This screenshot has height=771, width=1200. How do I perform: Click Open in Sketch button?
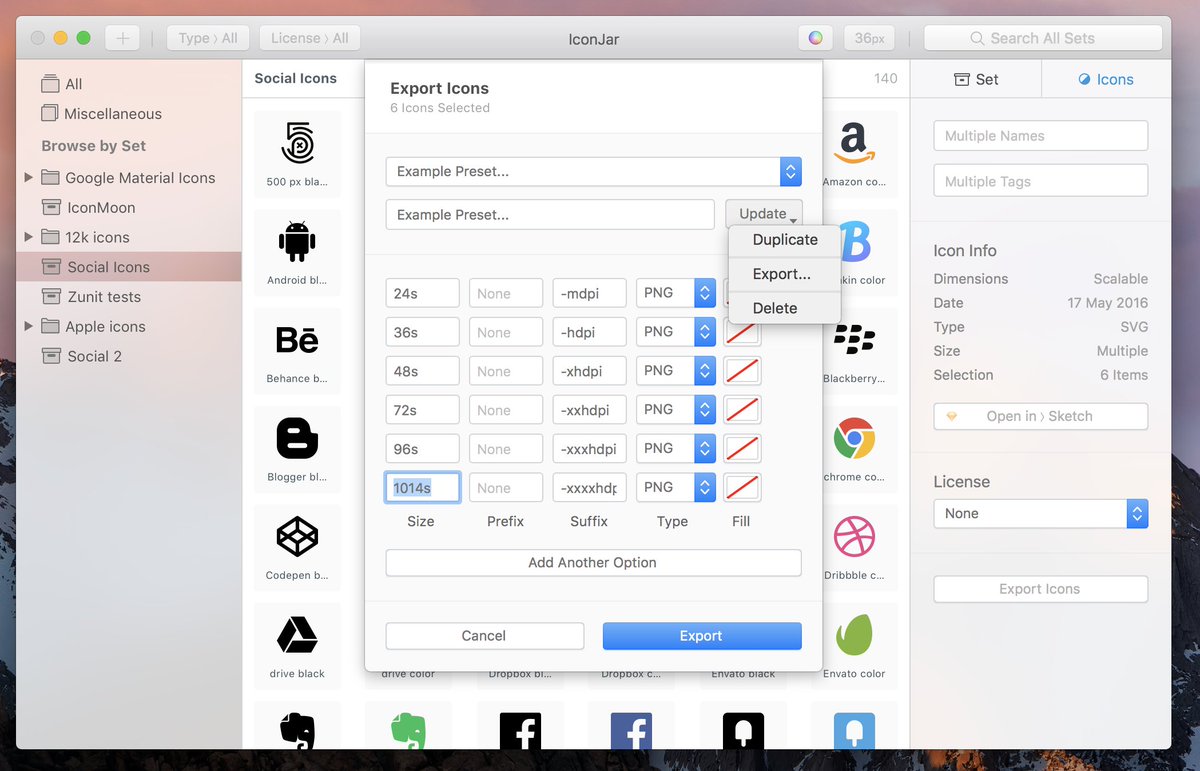1040,416
